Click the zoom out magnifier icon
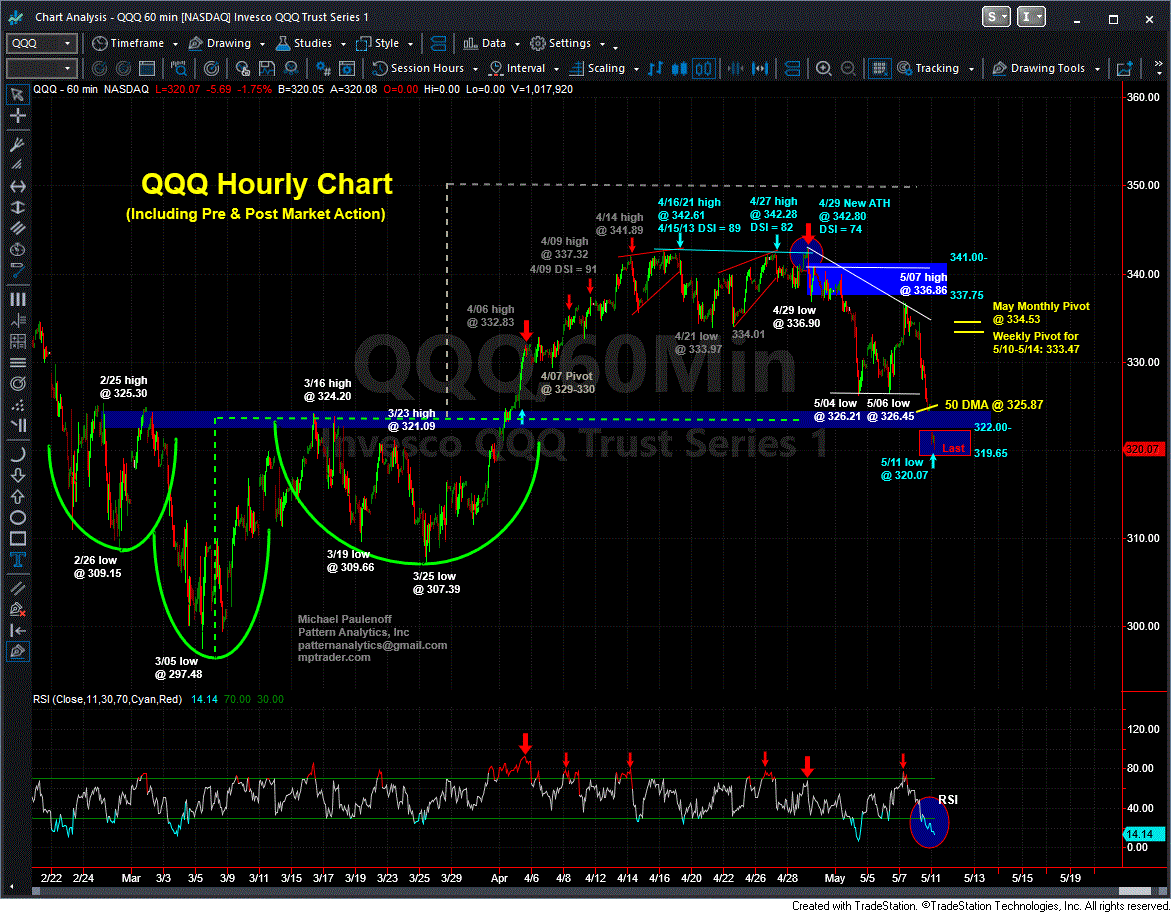Viewport: 1171px width, 912px height. tap(848, 69)
